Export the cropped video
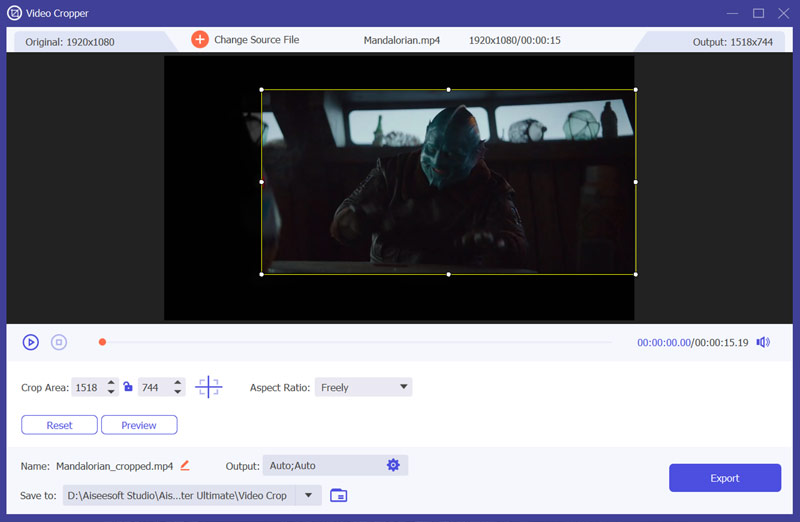This screenshot has width=800, height=522. click(725, 478)
